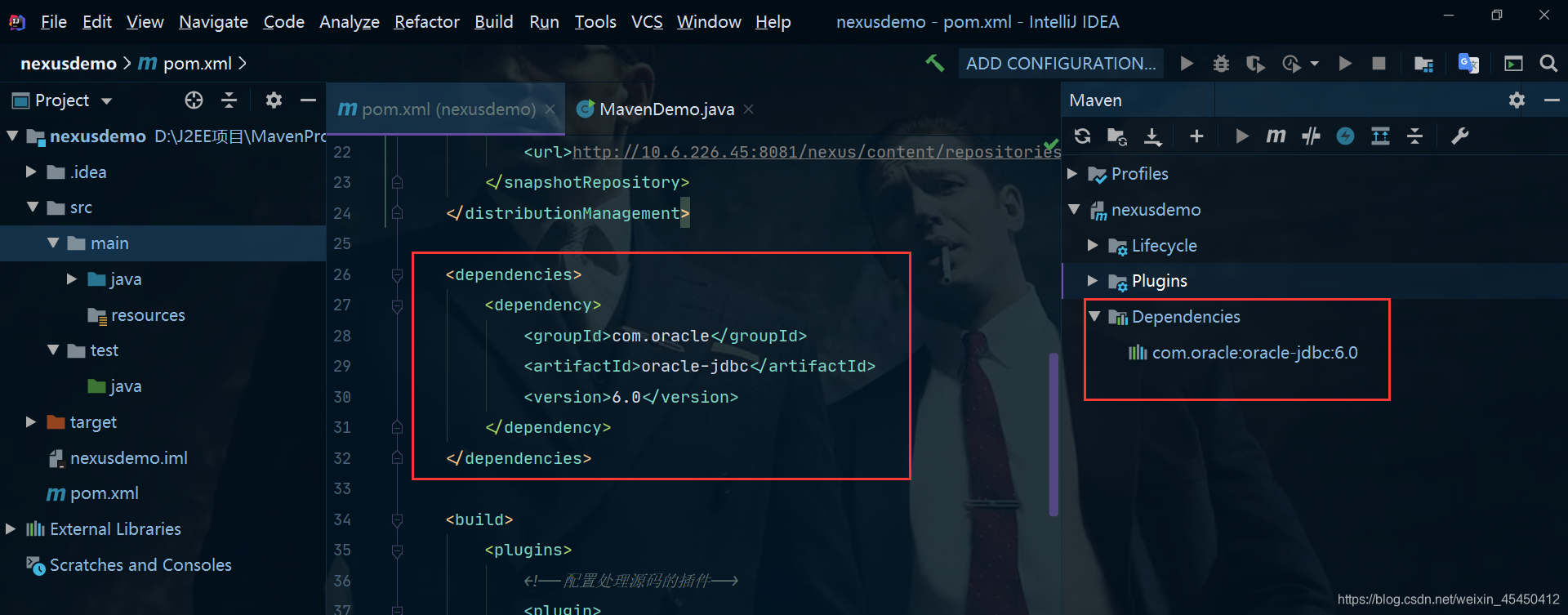Expand the java folder under main
This screenshot has width=1568, height=615.
tap(72, 279)
